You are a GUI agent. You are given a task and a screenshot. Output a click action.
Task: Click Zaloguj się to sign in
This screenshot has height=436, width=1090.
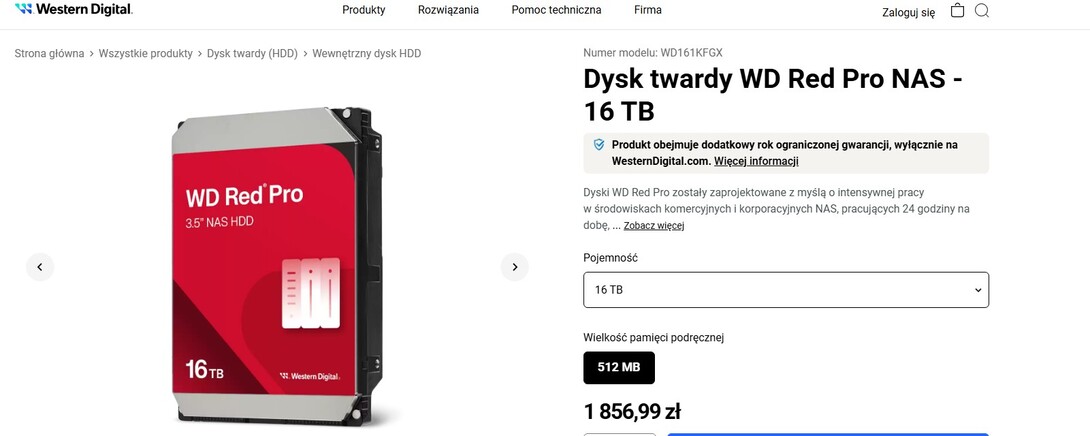click(x=909, y=13)
